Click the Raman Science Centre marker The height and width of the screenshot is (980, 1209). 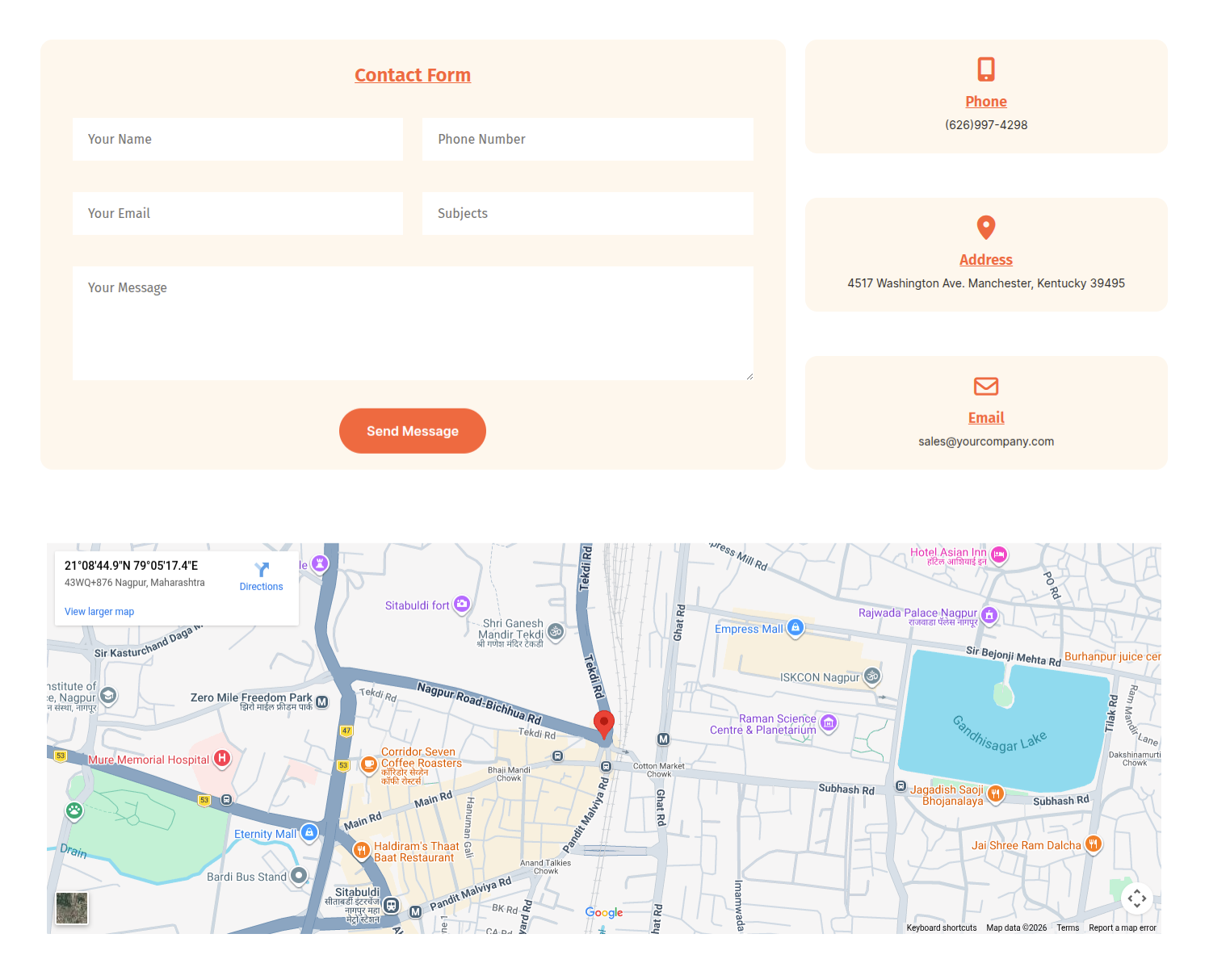pos(829,723)
